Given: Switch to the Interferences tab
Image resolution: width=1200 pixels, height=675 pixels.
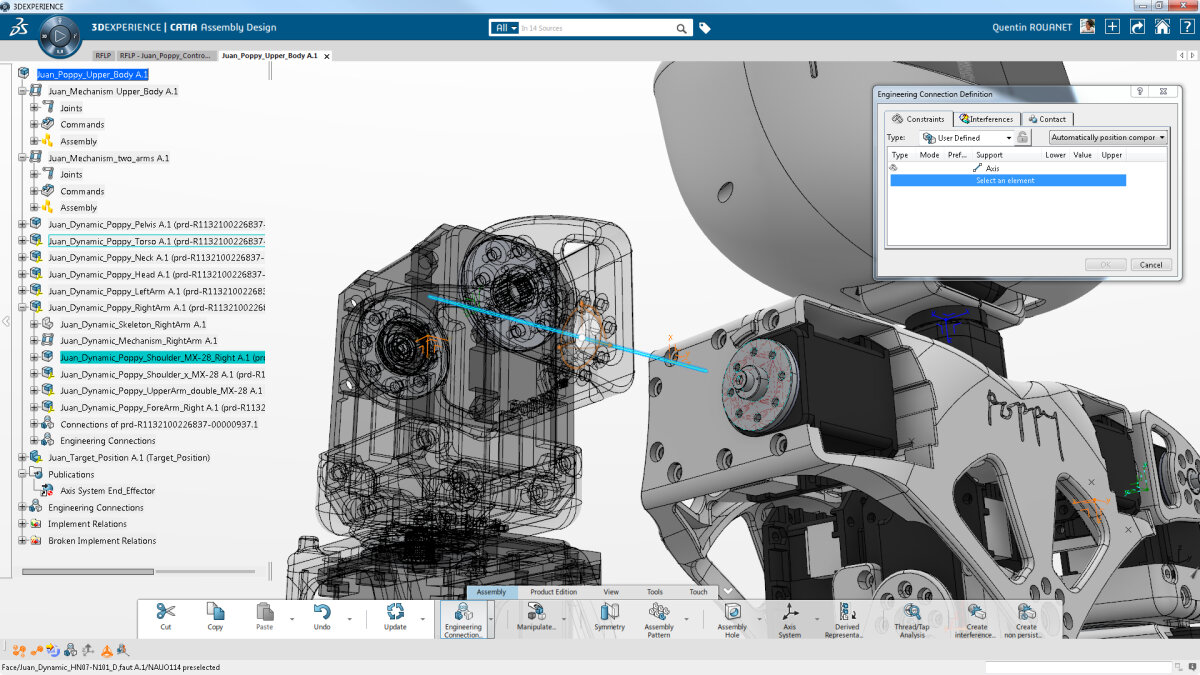Looking at the screenshot, I should click(x=985, y=118).
